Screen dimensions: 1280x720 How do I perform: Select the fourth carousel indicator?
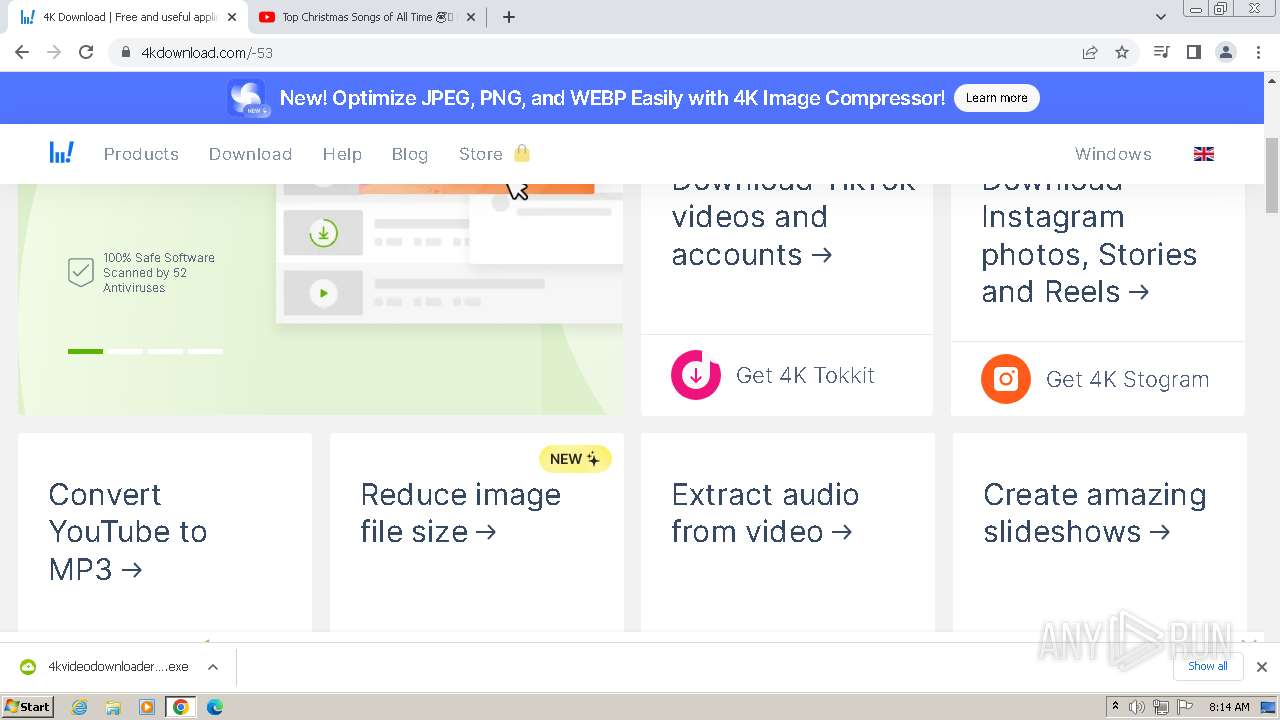coord(205,351)
